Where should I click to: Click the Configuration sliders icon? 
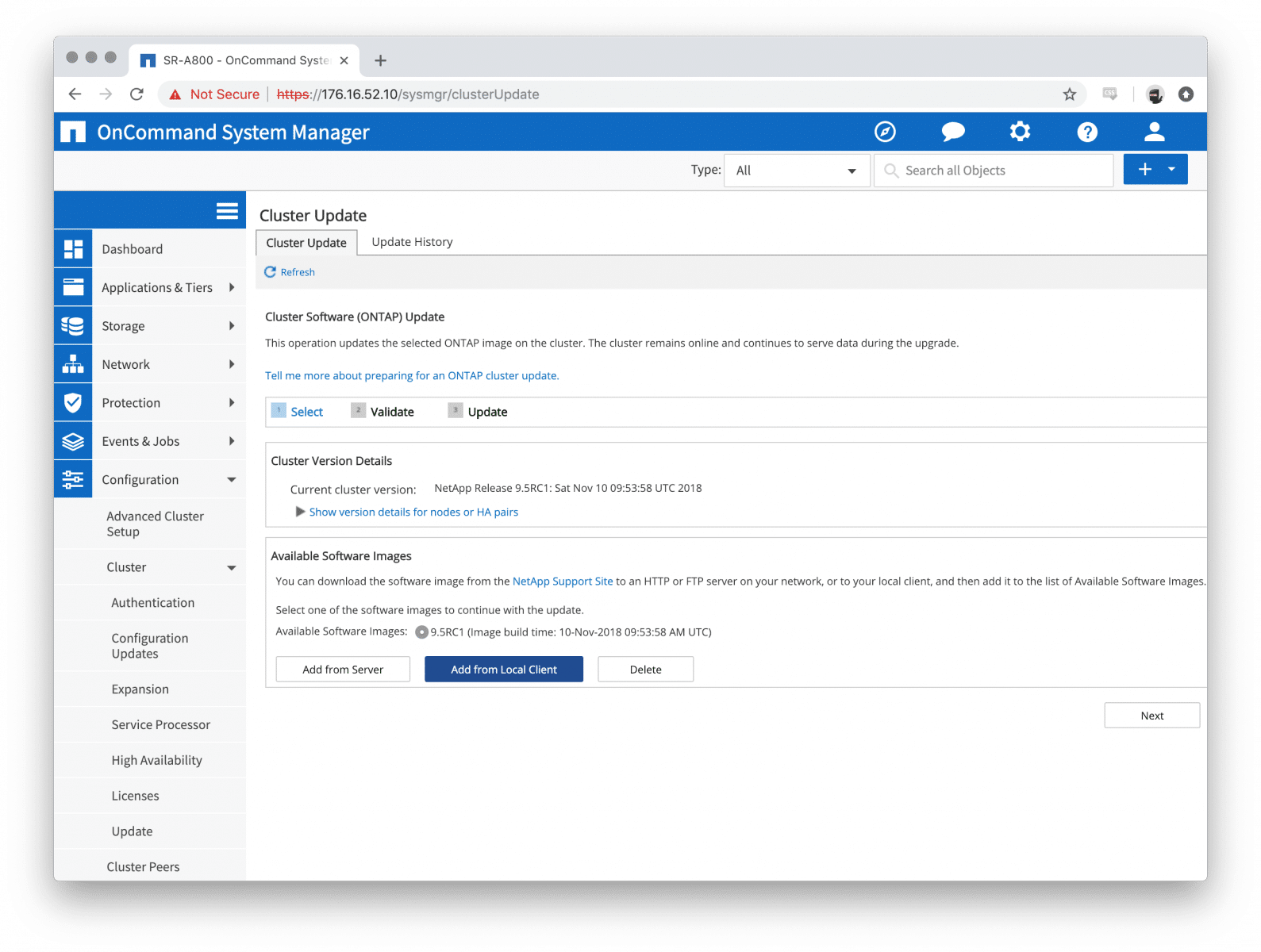(x=73, y=479)
